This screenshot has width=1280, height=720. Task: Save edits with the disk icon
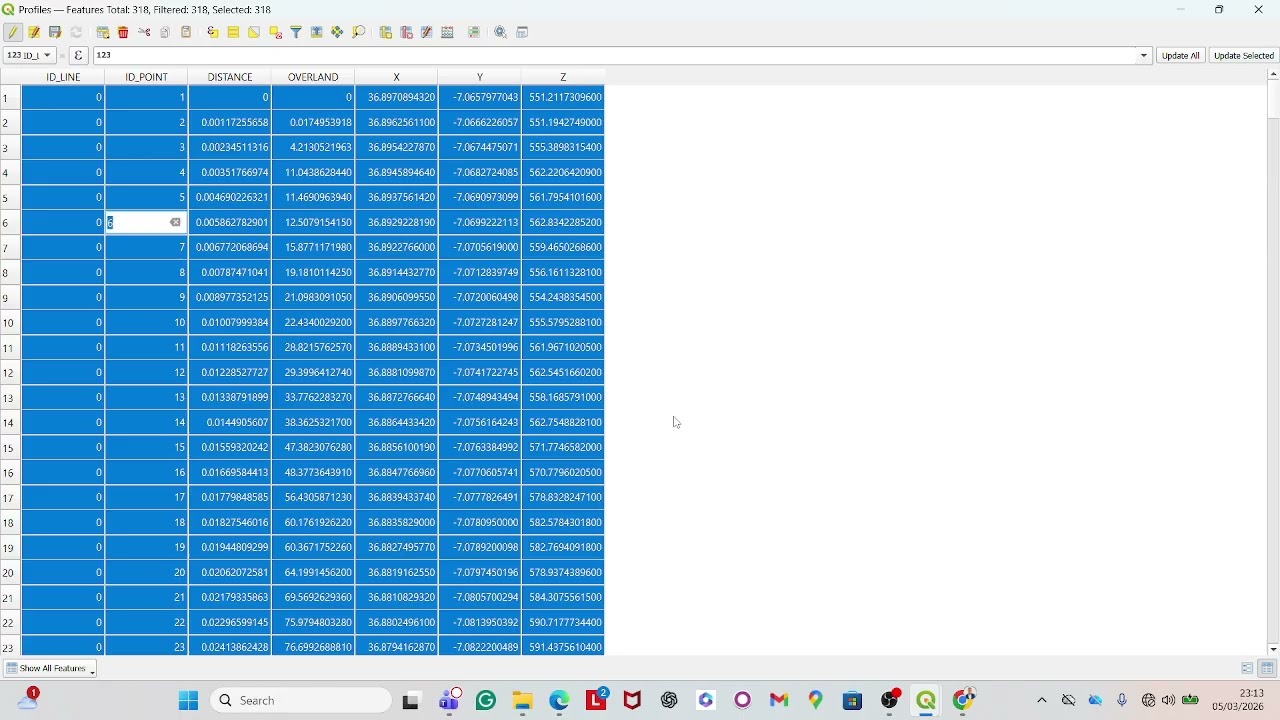55,32
